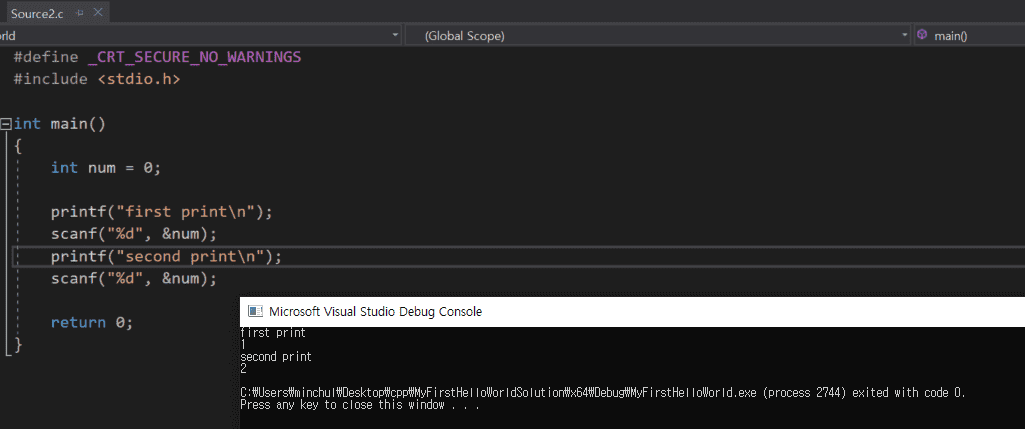Click the int num = 0; line
Image resolution: width=1025 pixels, height=429 pixels.
(x=106, y=167)
